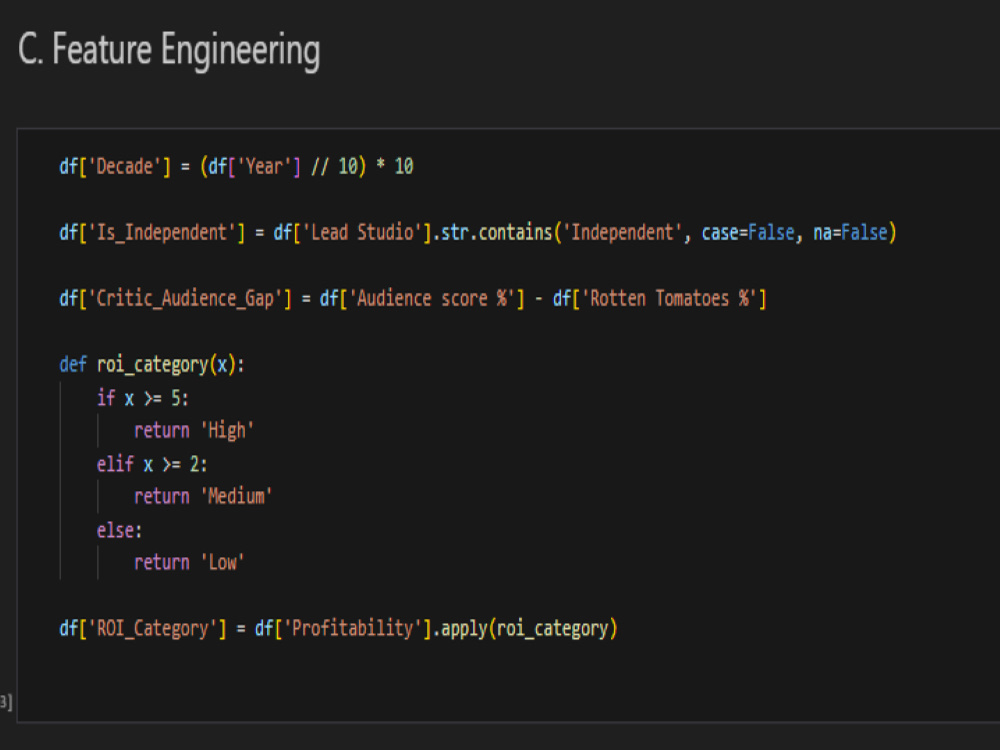Click the df['ROI_Category'] apply line

pyautogui.click(x=338, y=629)
